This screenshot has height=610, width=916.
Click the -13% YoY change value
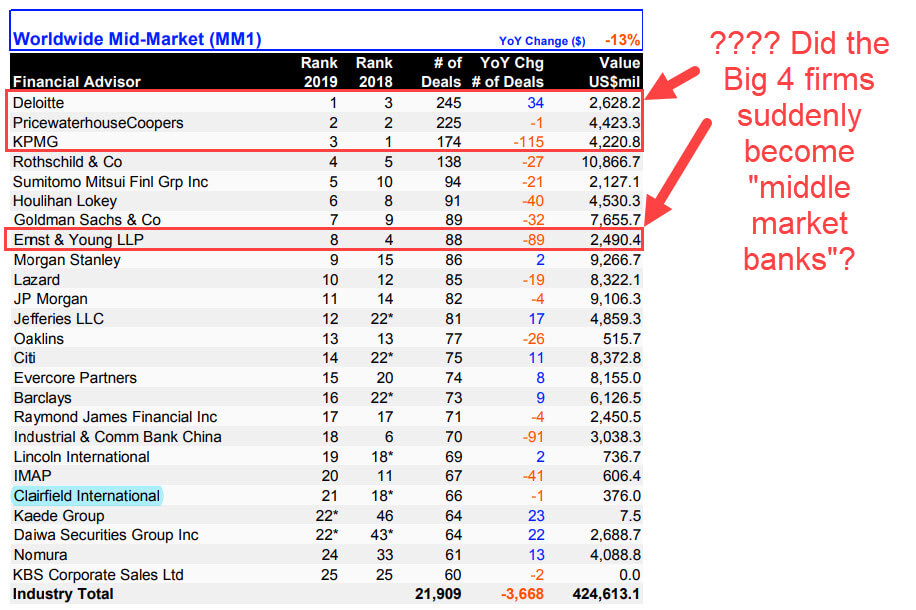click(x=622, y=40)
